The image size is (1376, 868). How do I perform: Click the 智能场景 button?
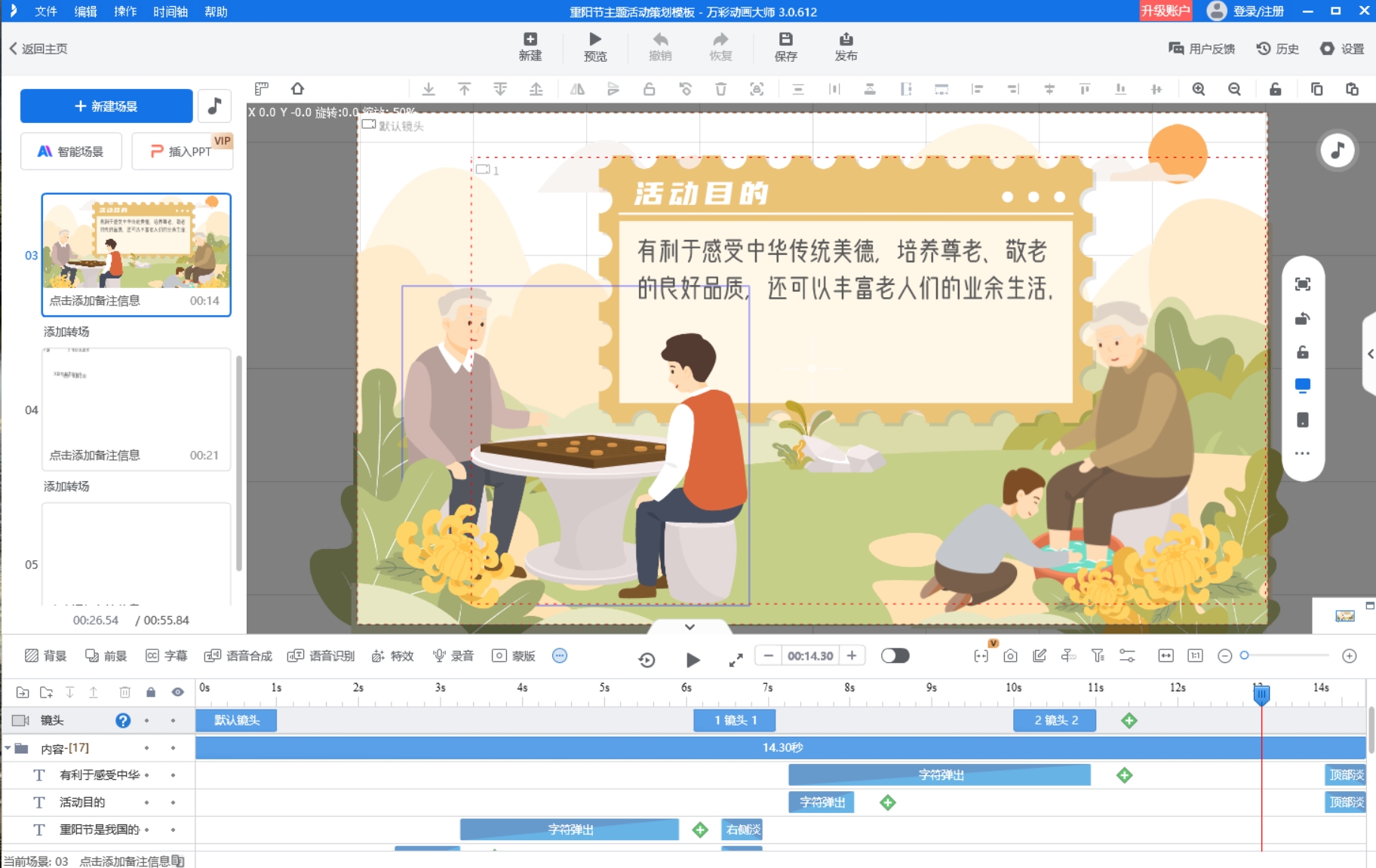coord(71,151)
